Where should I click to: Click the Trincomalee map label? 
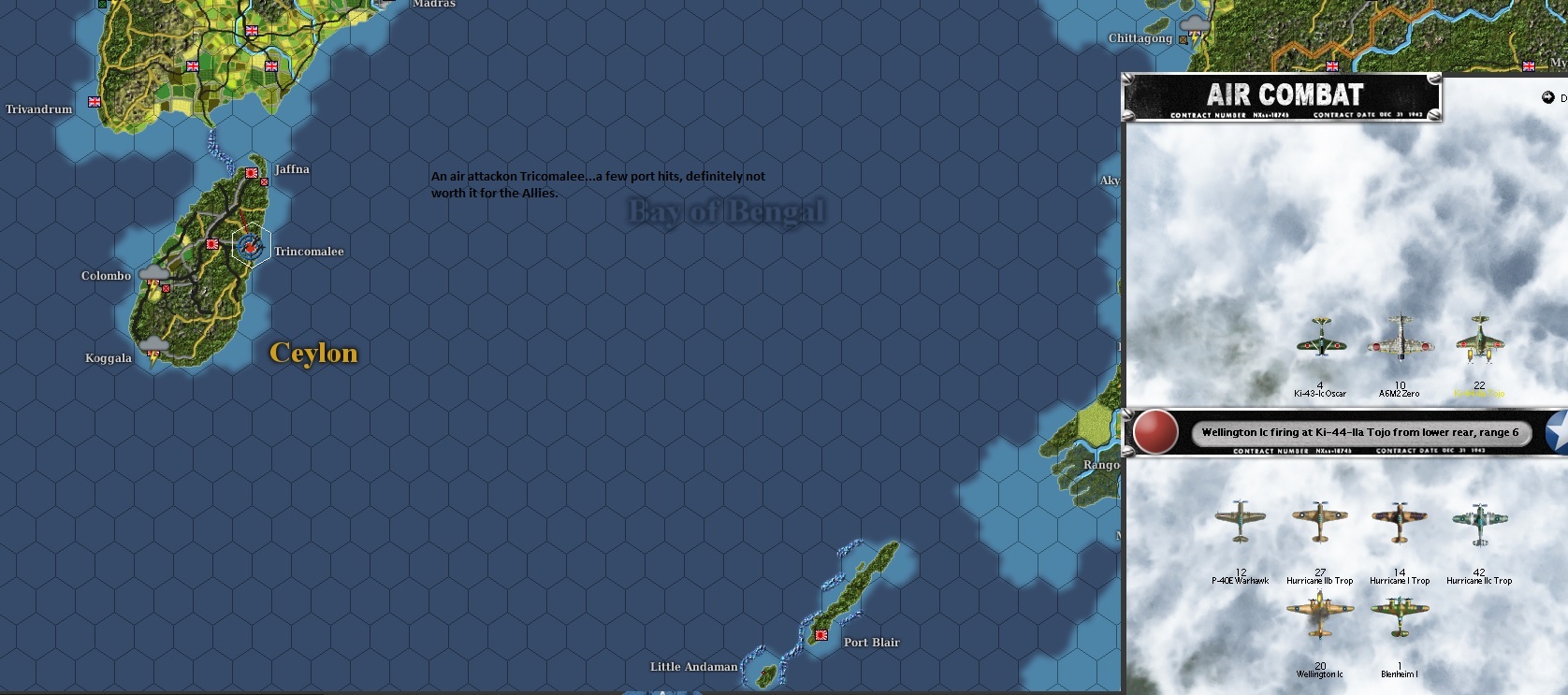[x=309, y=252]
